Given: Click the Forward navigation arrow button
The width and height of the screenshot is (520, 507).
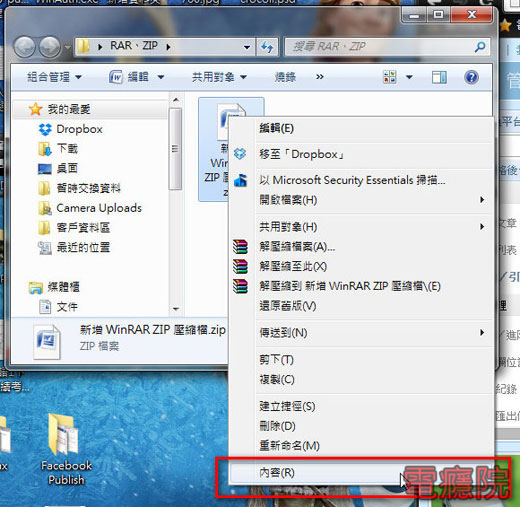Looking at the screenshot, I should pos(50,47).
